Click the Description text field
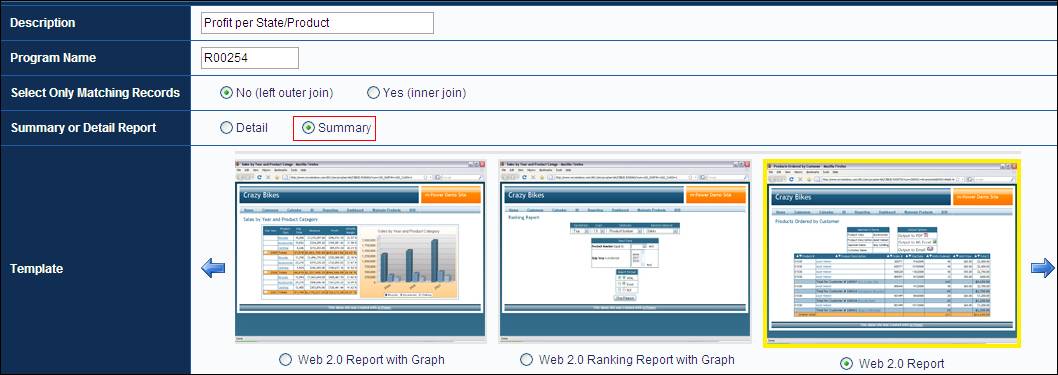The height and width of the screenshot is (375, 1058). click(x=317, y=22)
